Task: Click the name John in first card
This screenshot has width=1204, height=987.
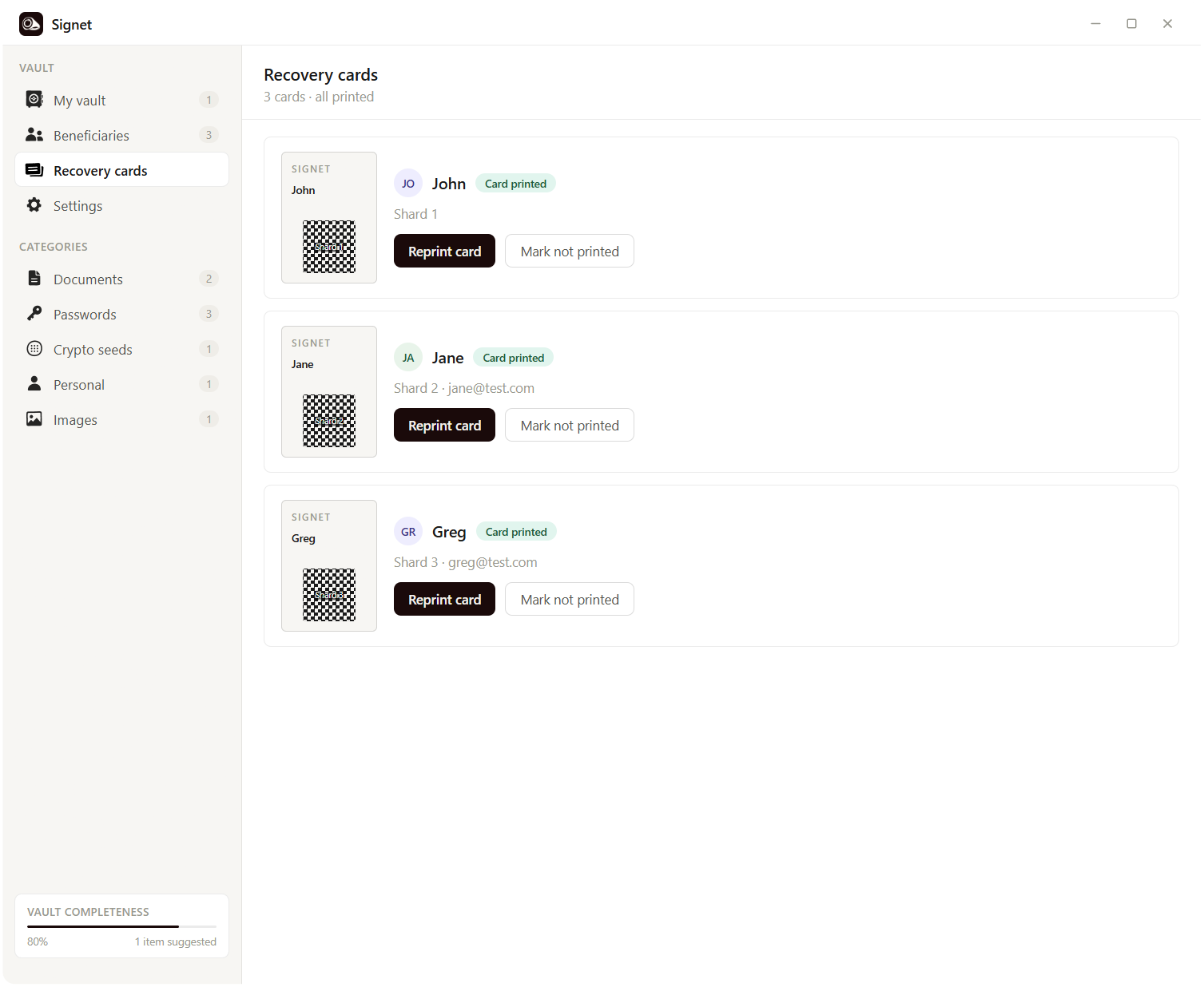Action: 449,184
